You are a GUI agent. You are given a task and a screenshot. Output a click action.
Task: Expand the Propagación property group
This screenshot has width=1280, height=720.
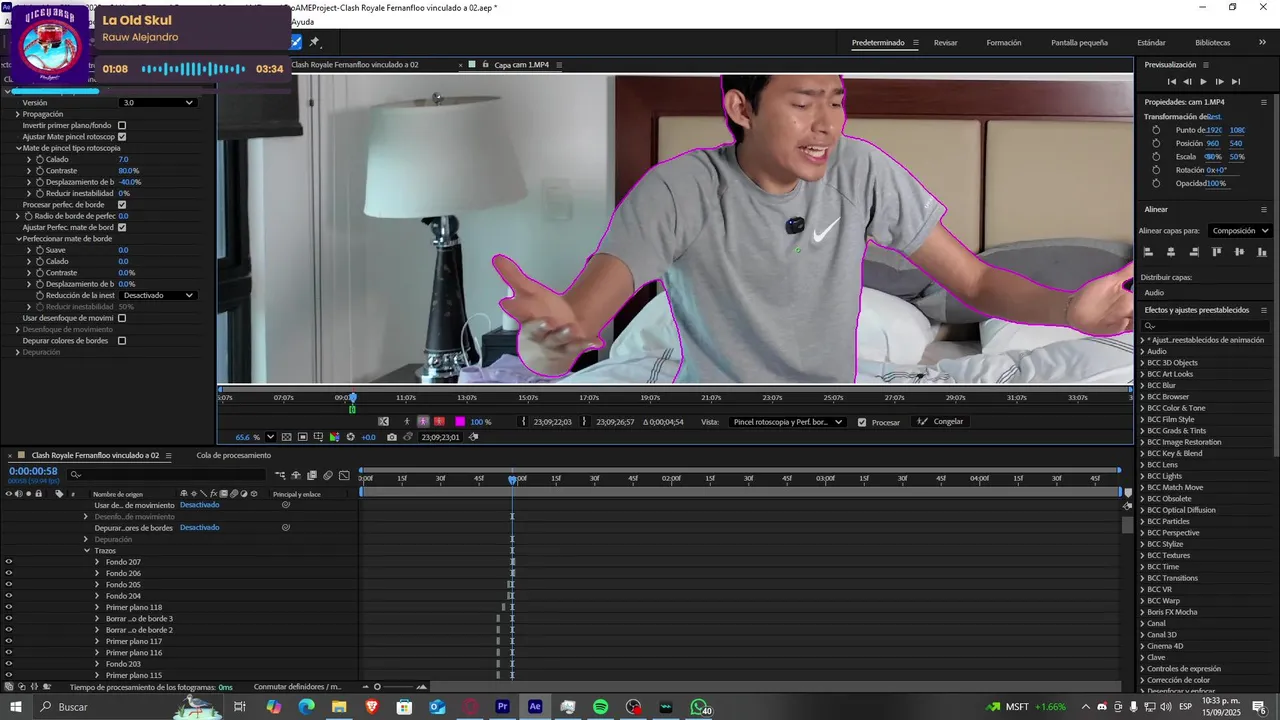pyautogui.click(x=18, y=114)
